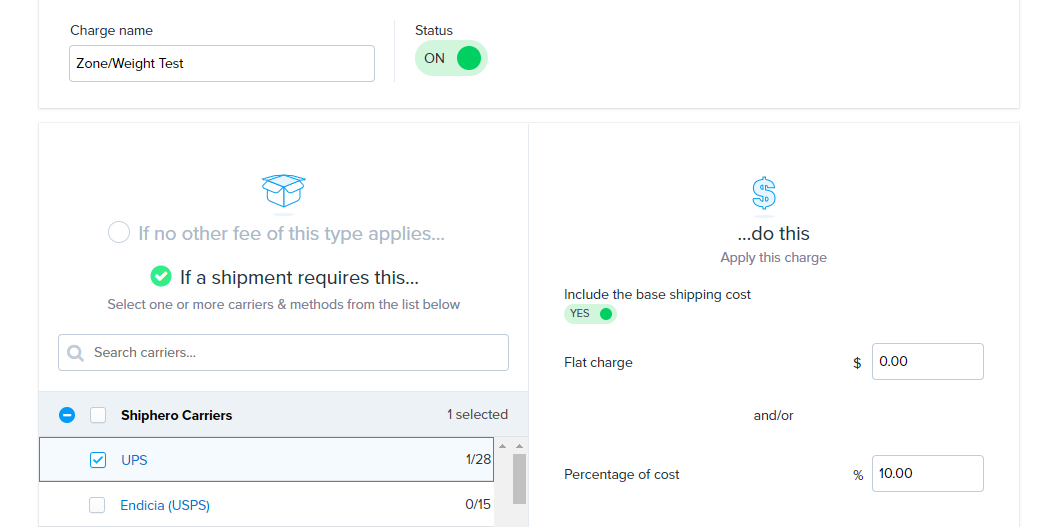Open the Endicia (USPS) carrier link
This screenshot has height=527, width=1059.
pyautogui.click(x=165, y=505)
